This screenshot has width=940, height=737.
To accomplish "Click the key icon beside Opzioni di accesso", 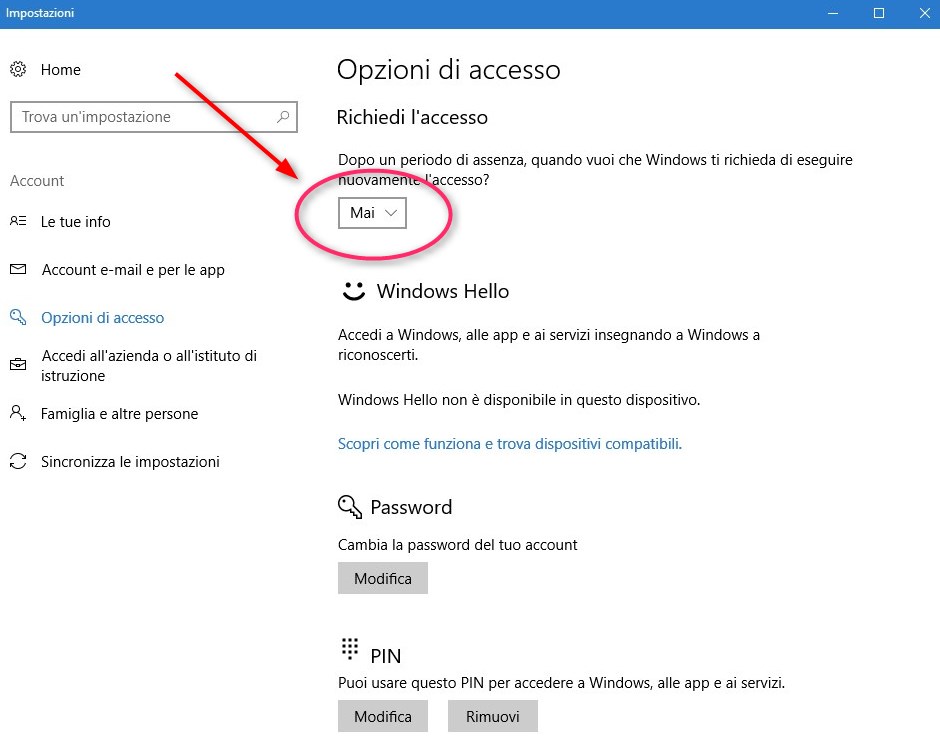I will point(18,317).
